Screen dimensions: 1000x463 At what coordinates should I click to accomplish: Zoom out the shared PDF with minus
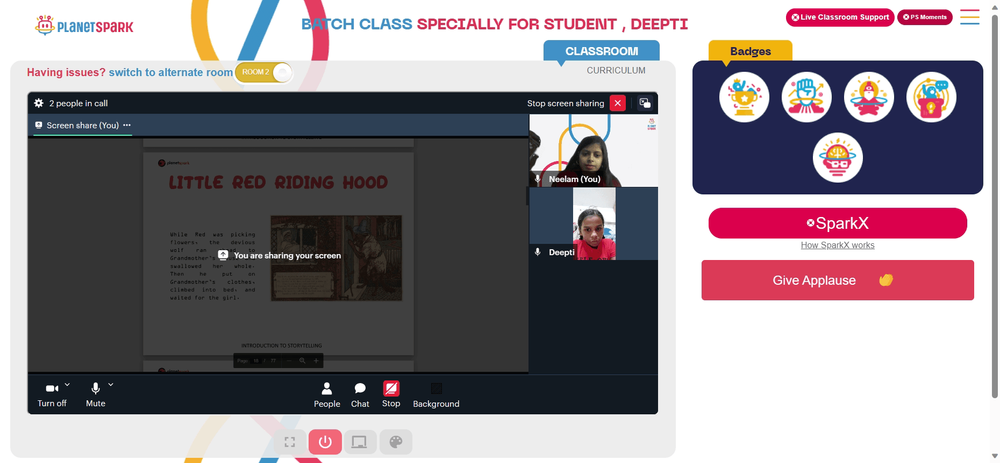289,361
